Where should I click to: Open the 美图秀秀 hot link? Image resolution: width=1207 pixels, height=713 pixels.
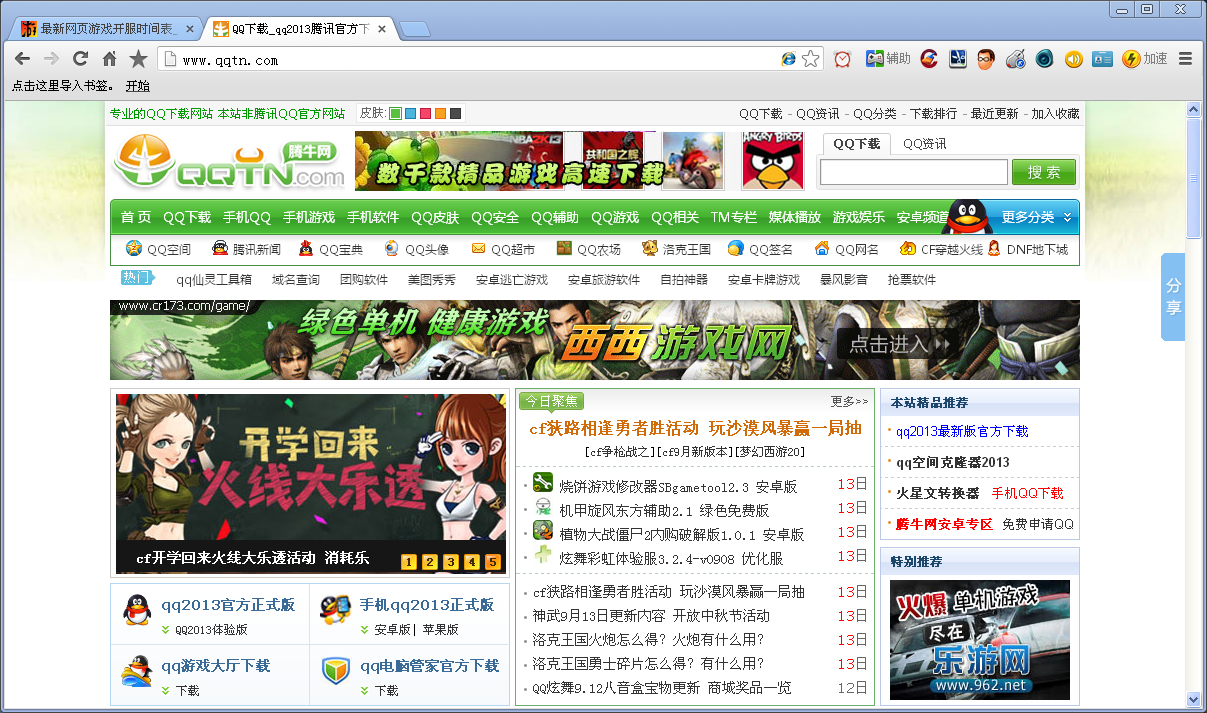tap(432, 280)
